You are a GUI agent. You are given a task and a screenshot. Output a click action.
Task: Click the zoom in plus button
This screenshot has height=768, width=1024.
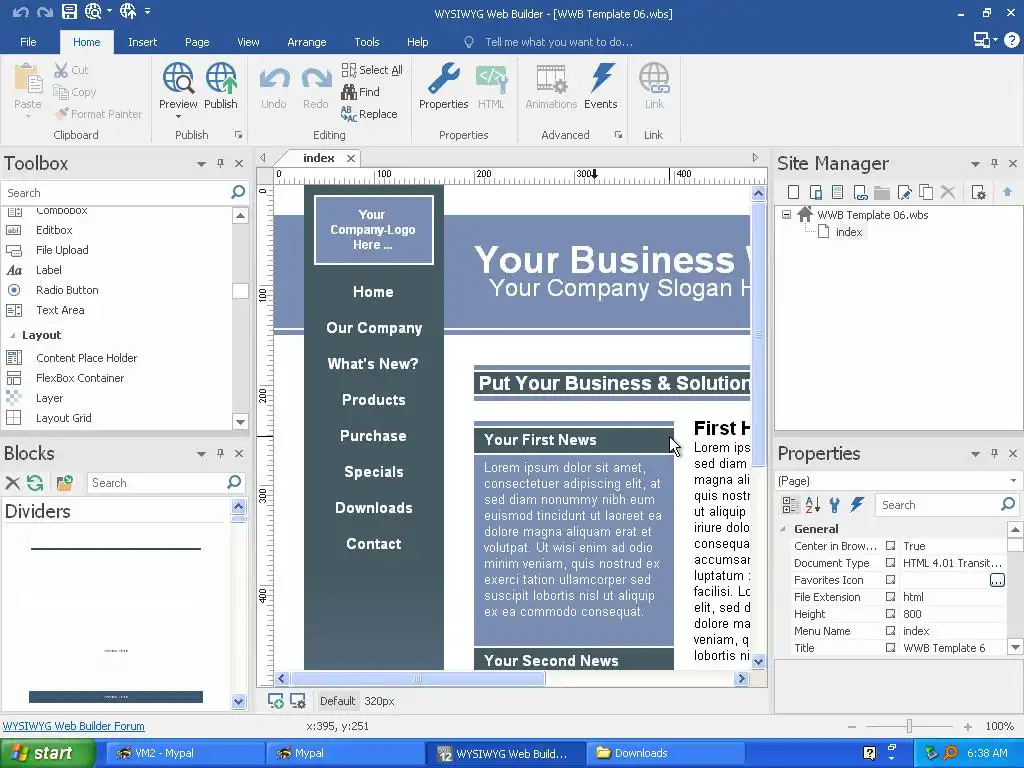[967, 726]
